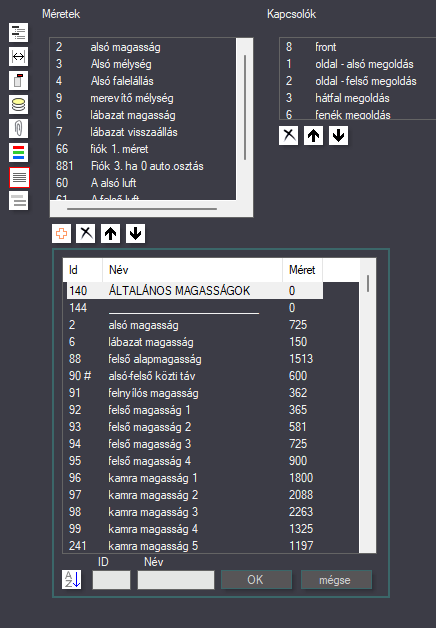This screenshot has width=436, height=628.
Task: Confirm with the OK button
Action: 256,580
